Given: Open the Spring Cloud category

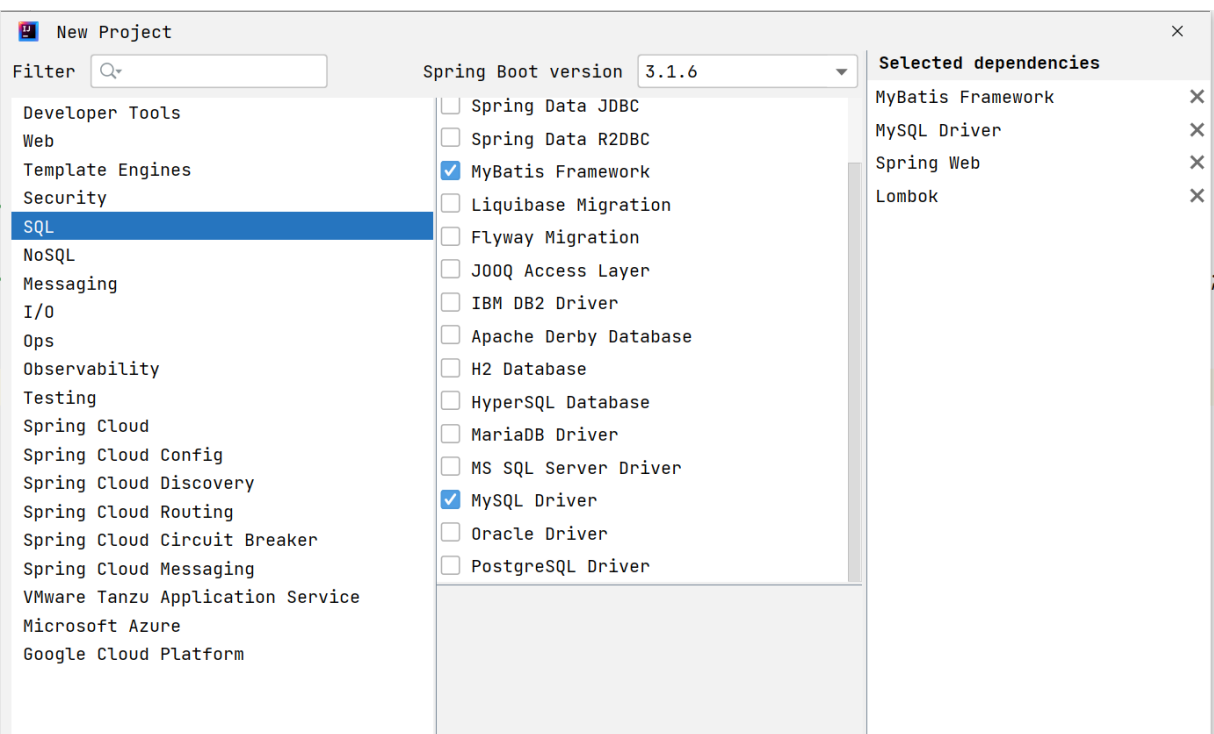Looking at the screenshot, I should [x=222, y=426].
